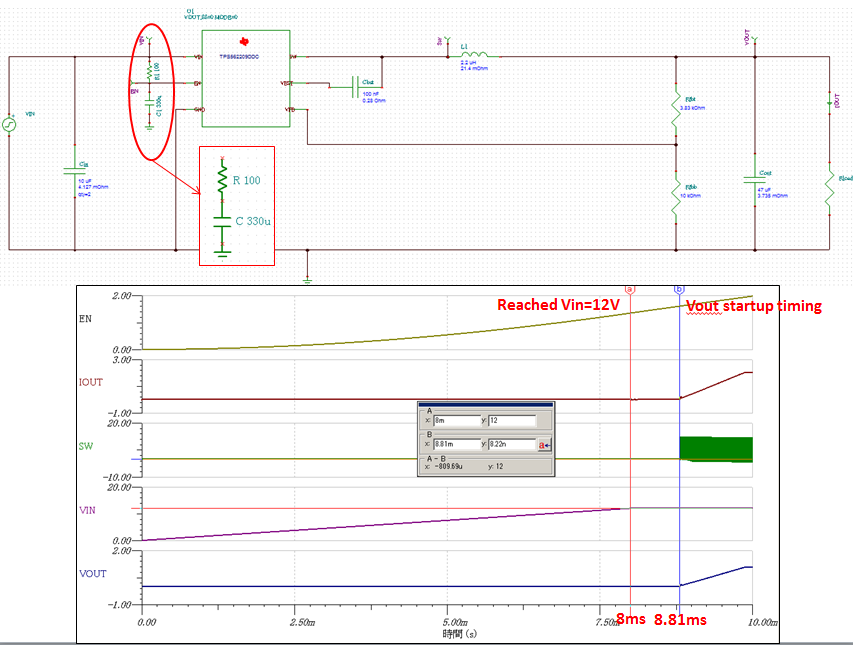Select the SW test point marker

448,40
